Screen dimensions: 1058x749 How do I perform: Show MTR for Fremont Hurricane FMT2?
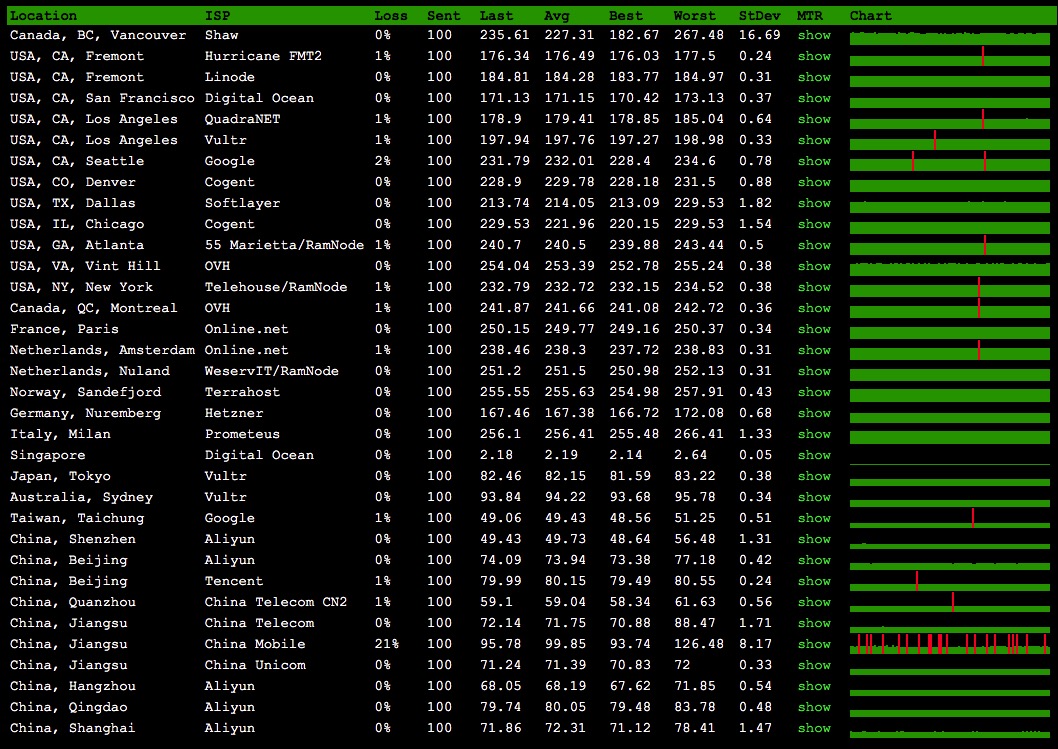(x=814, y=56)
